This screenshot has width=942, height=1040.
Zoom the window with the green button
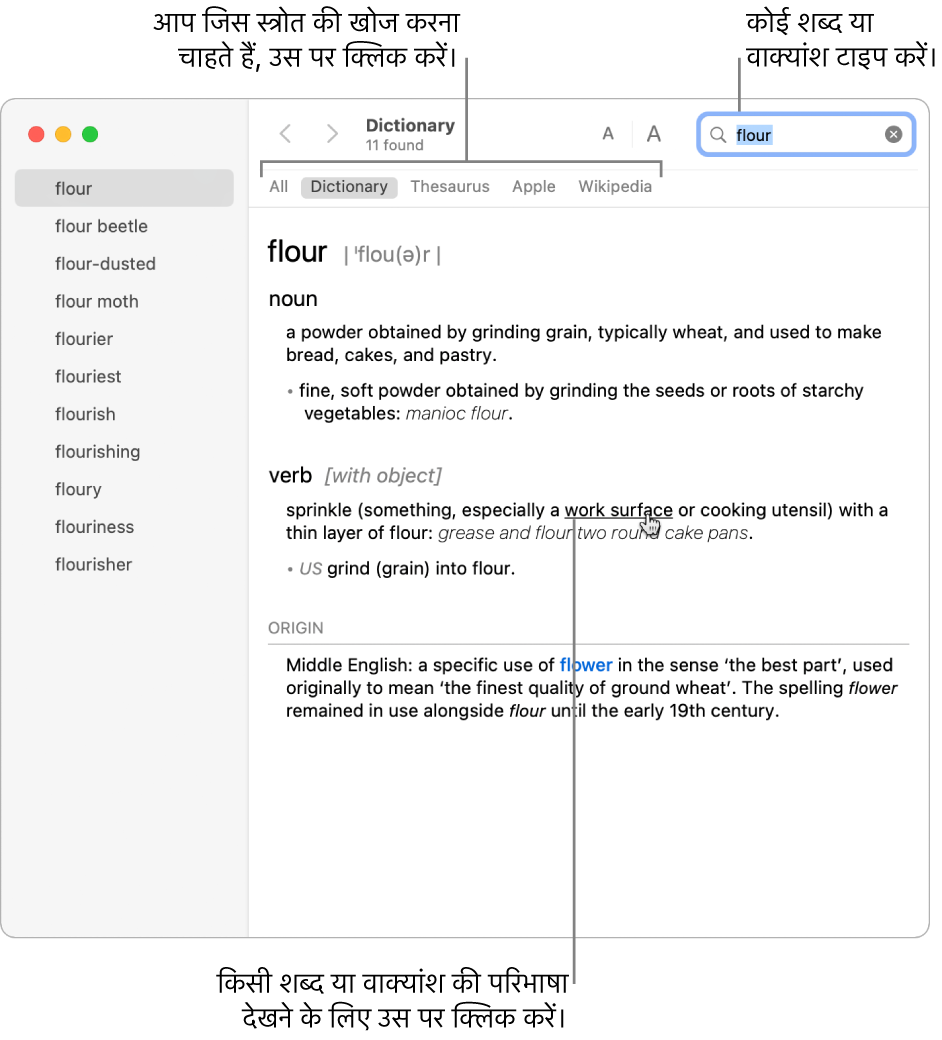point(90,135)
